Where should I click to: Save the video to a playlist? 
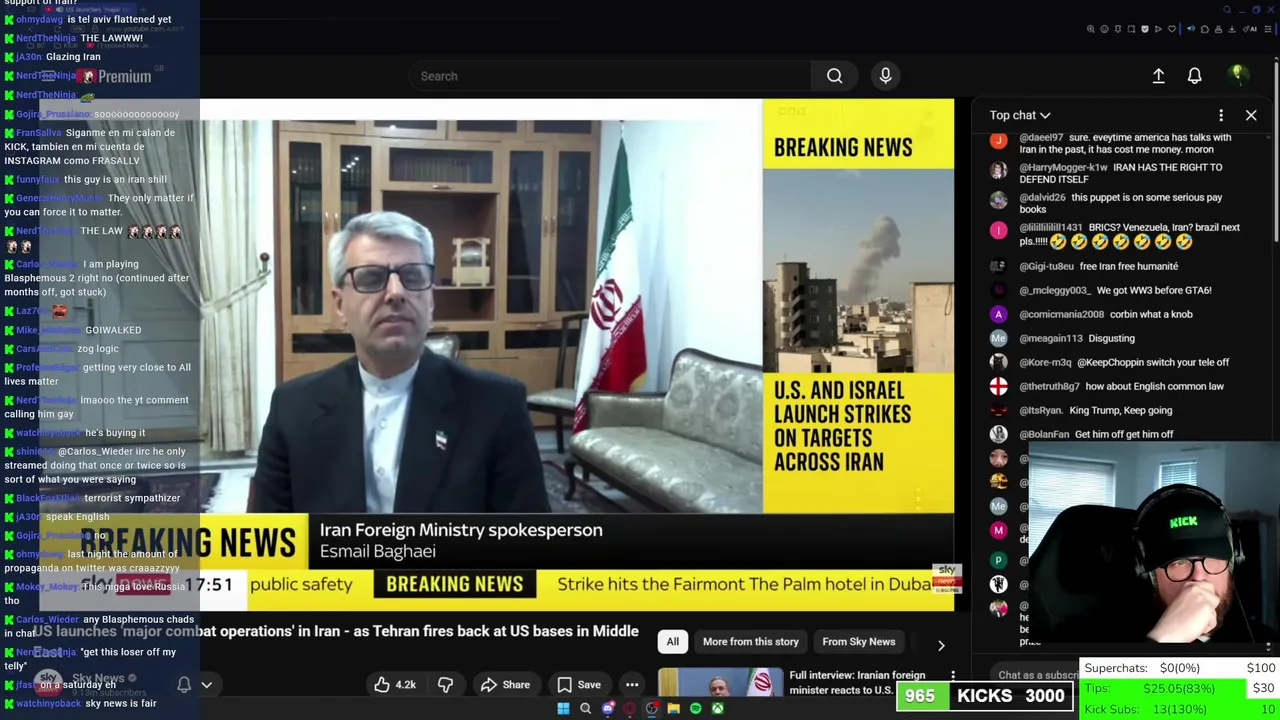579,685
